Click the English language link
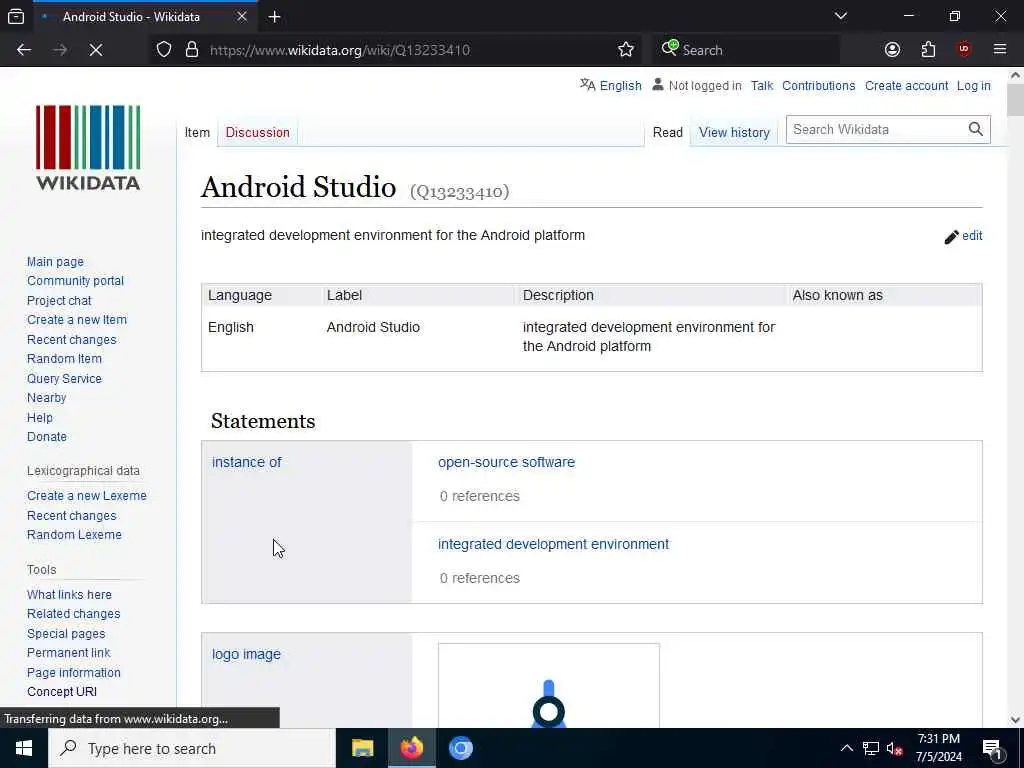This screenshot has height=768, width=1024. tap(620, 86)
